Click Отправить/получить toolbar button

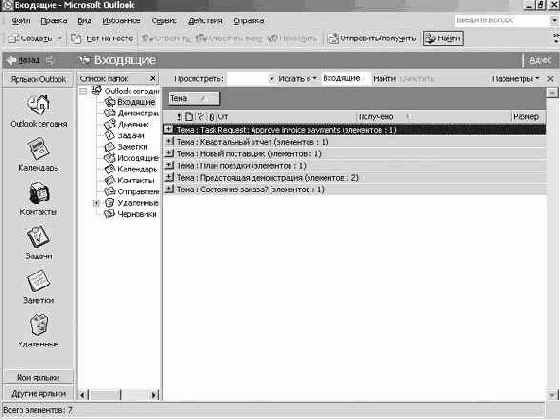372,38
